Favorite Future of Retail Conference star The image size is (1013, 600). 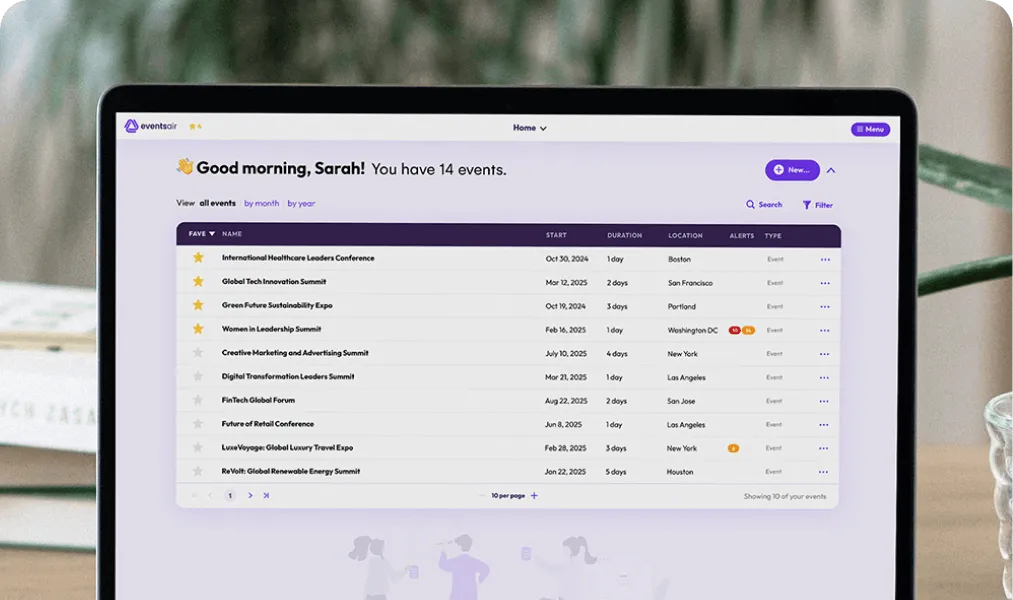198,424
